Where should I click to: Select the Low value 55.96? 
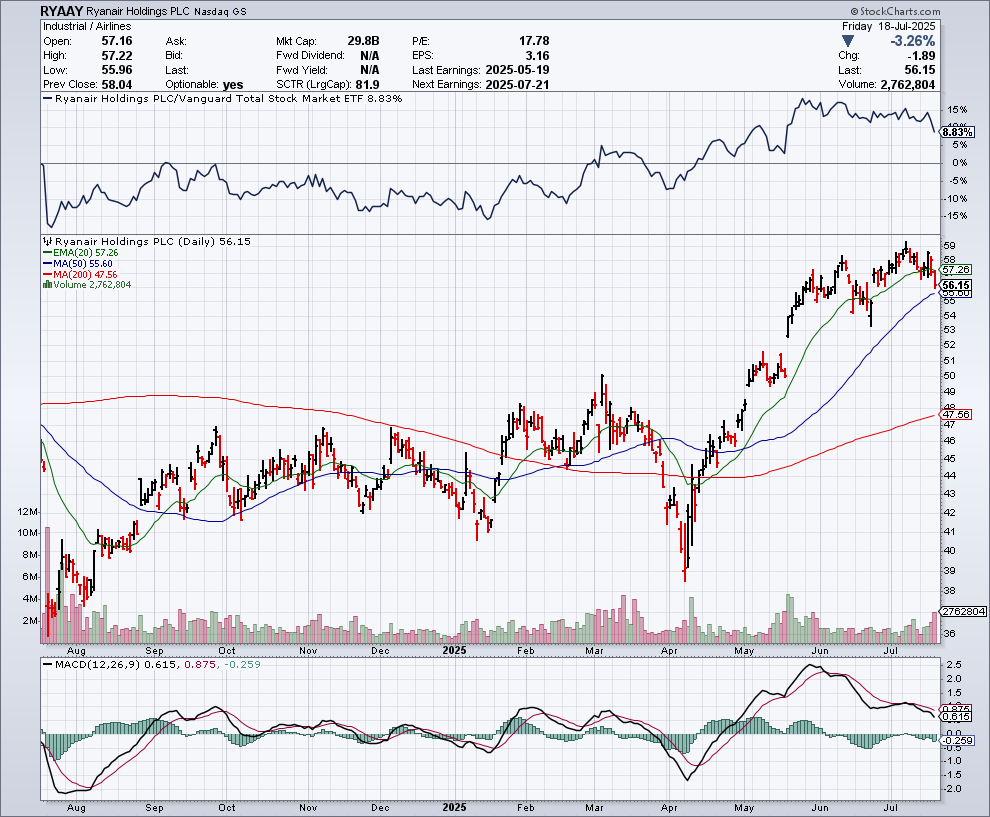click(117, 70)
